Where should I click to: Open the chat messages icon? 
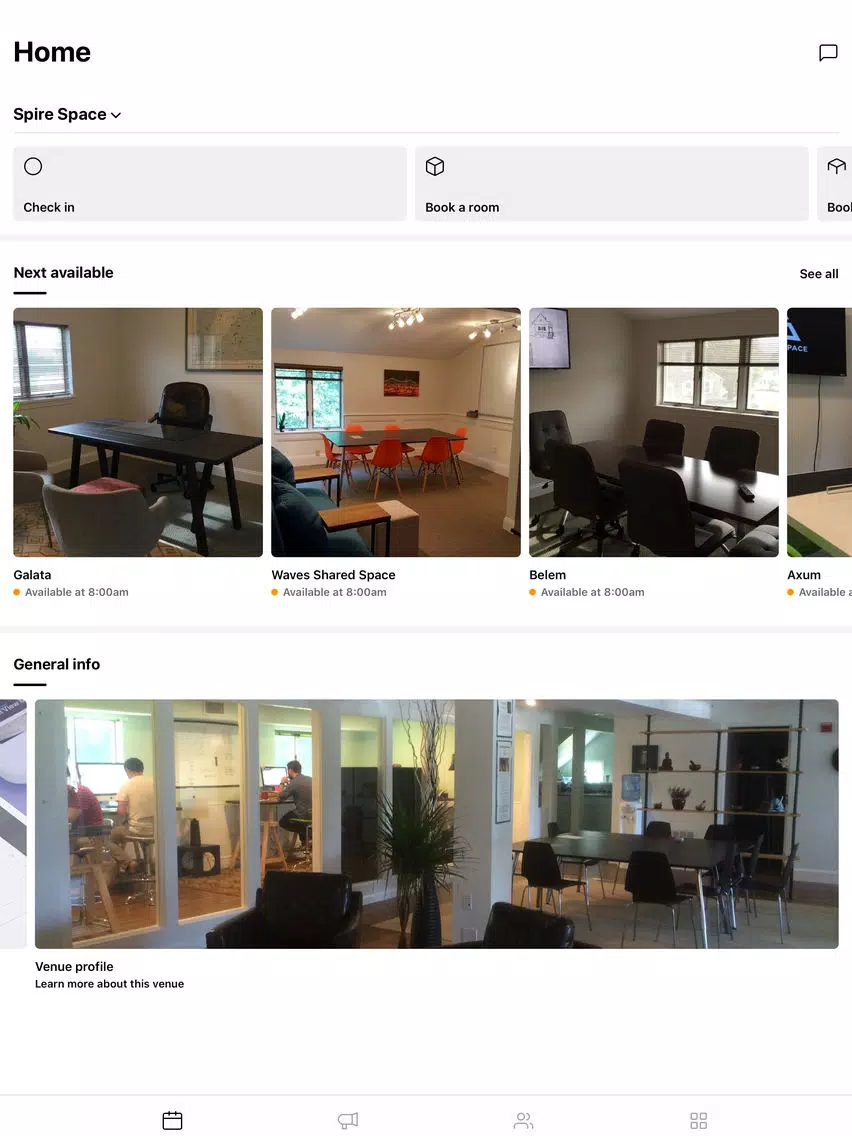828,53
